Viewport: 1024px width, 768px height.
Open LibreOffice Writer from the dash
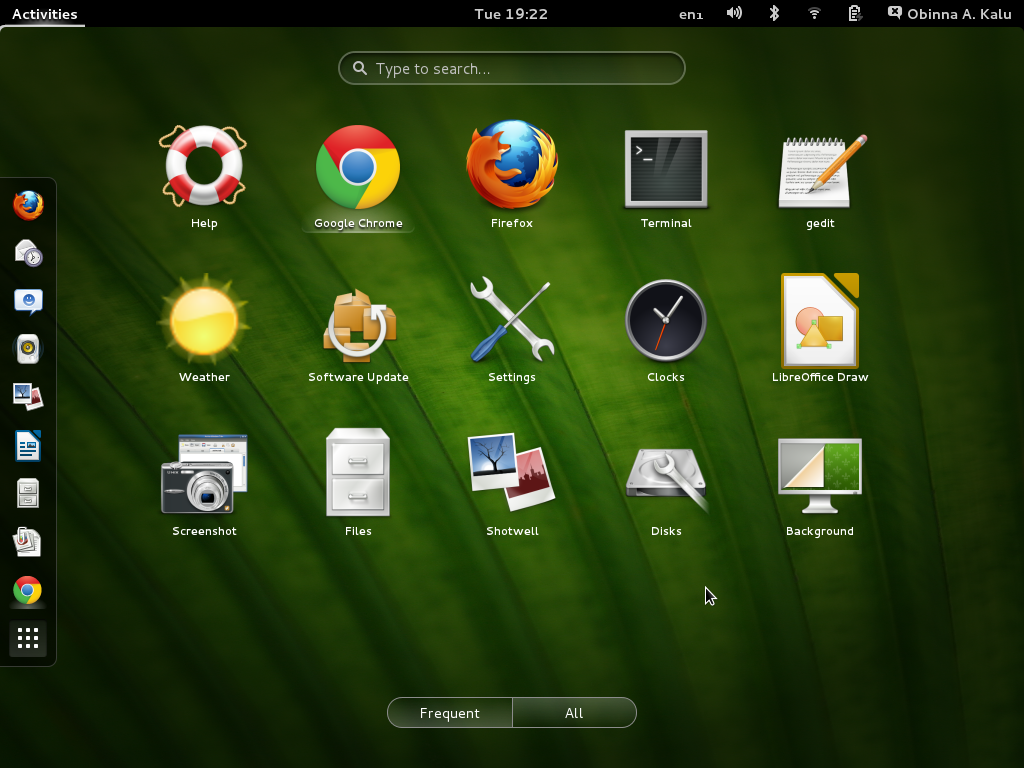click(x=28, y=446)
